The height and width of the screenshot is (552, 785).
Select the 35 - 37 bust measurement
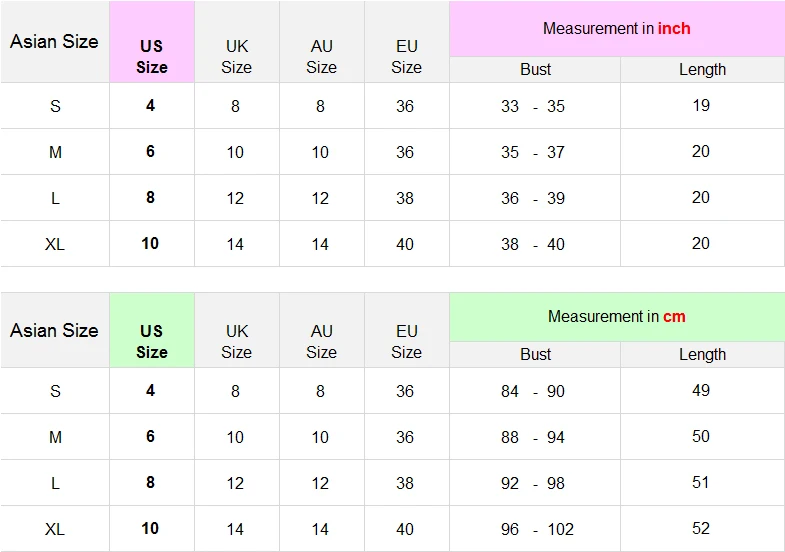pyautogui.click(x=533, y=152)
